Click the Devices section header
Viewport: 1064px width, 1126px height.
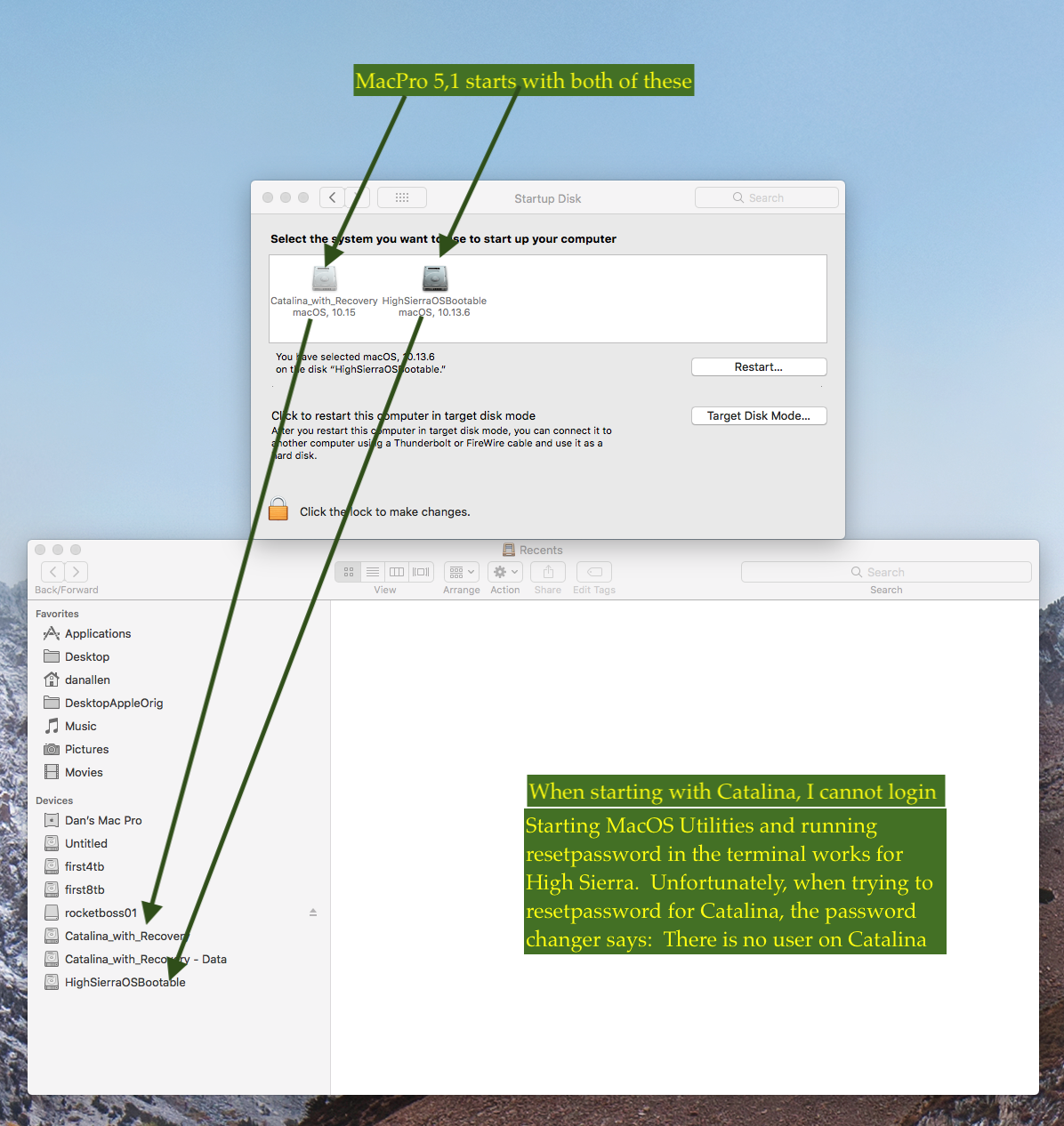[x=54, y=800]
